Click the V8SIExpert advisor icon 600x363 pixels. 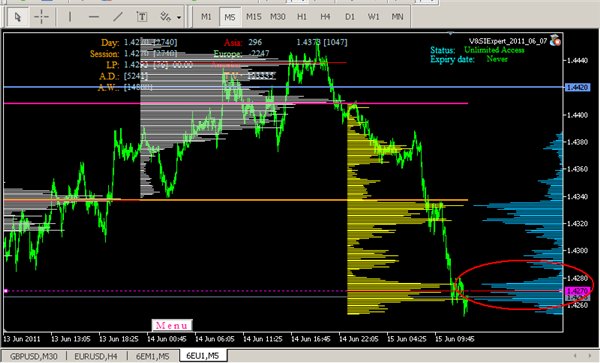click(x=555, y=40)
